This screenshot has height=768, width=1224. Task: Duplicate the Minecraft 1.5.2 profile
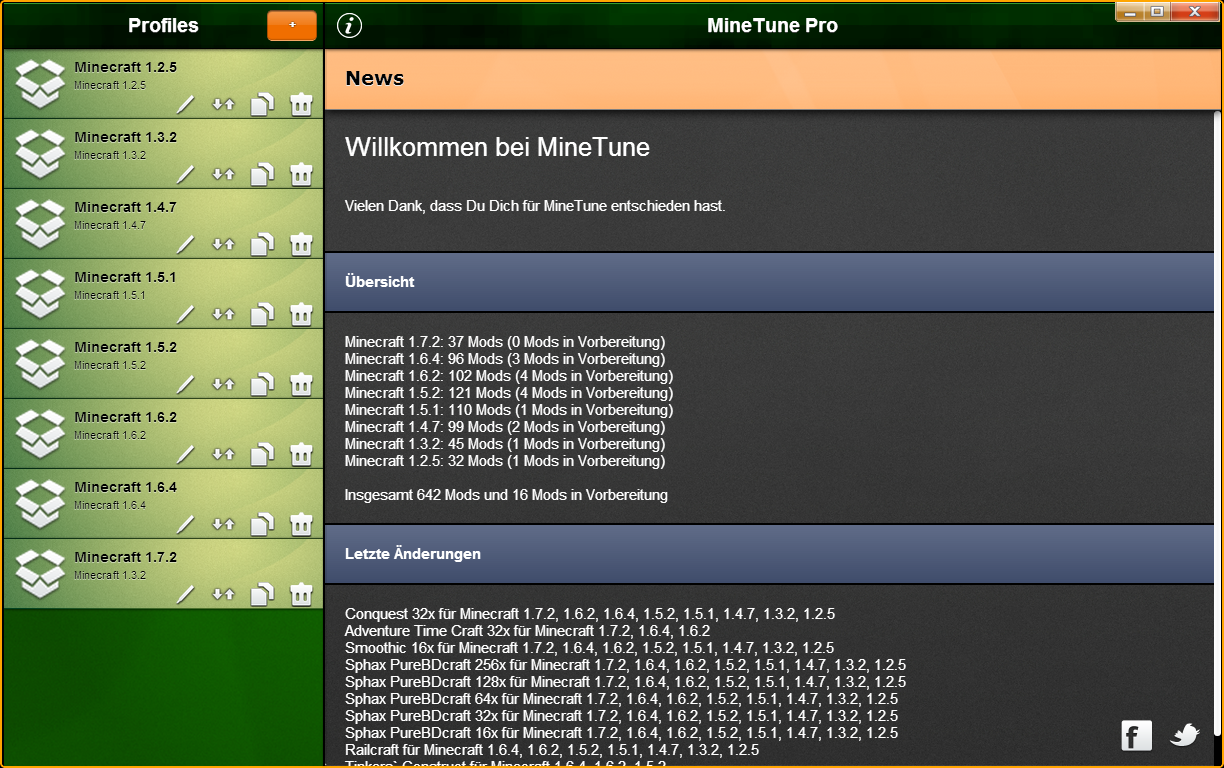(x=262, y=384)
